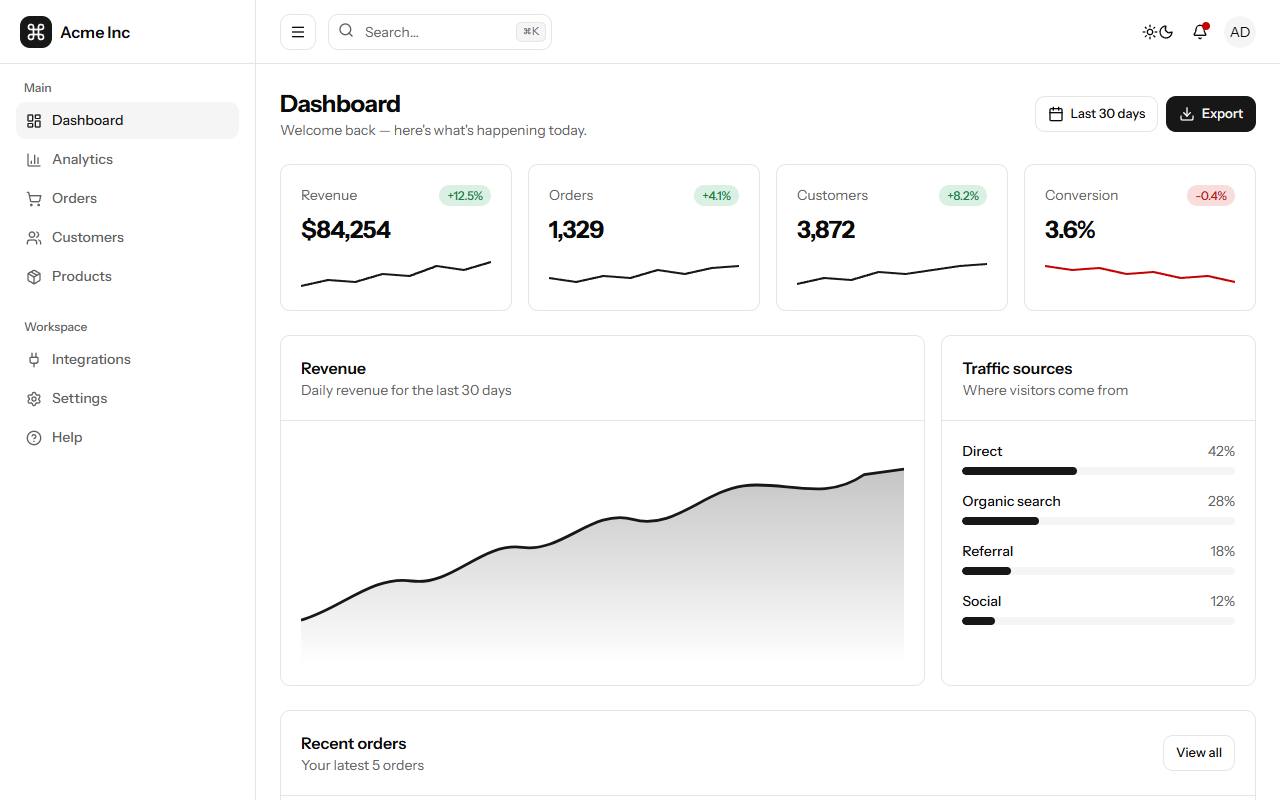The image size is (1280, 800).
Task: Click the +12.5% Revenue change badge
Action: click(x=465, y=196)
